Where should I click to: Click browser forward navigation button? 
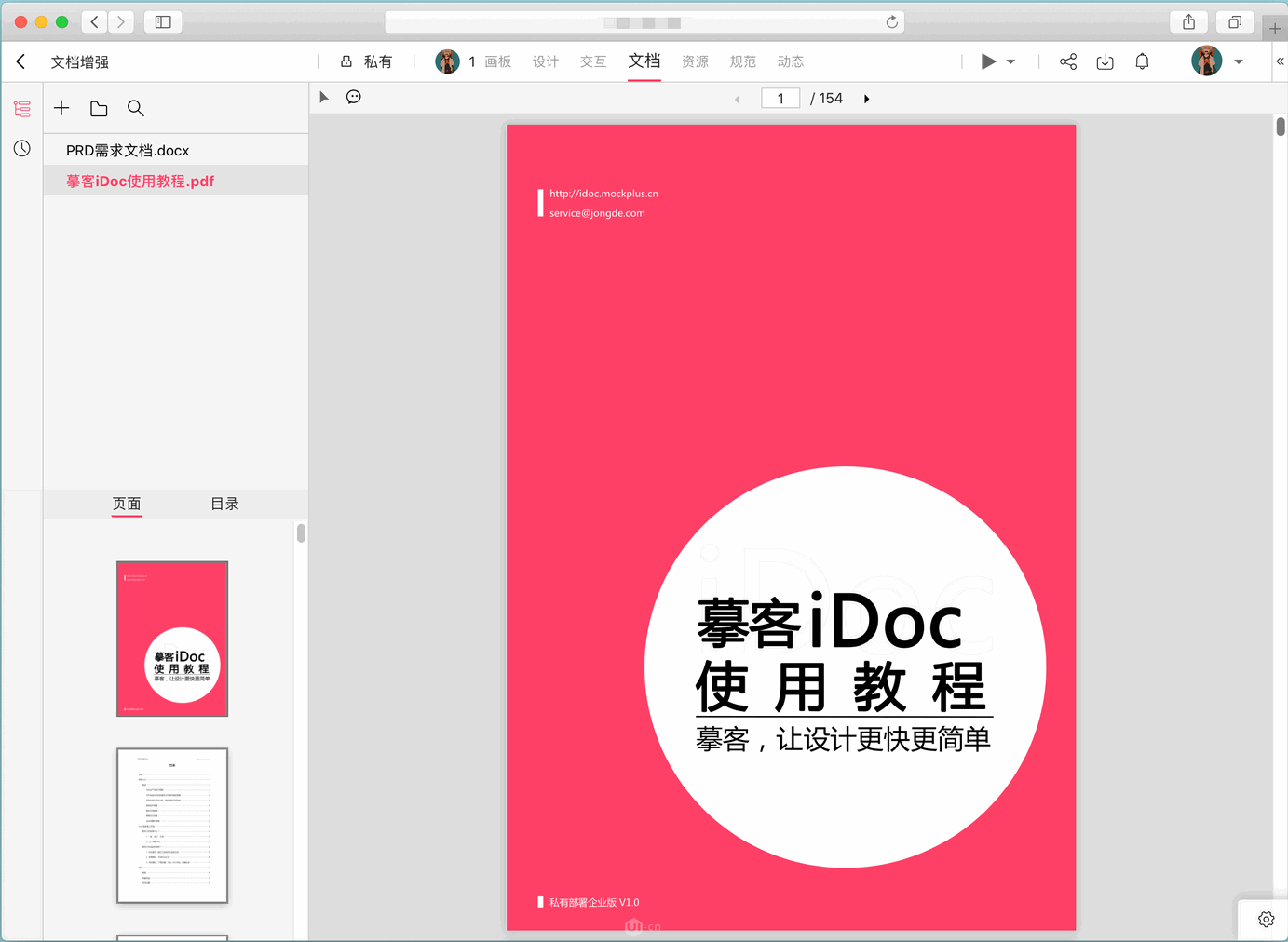[121, 21]
